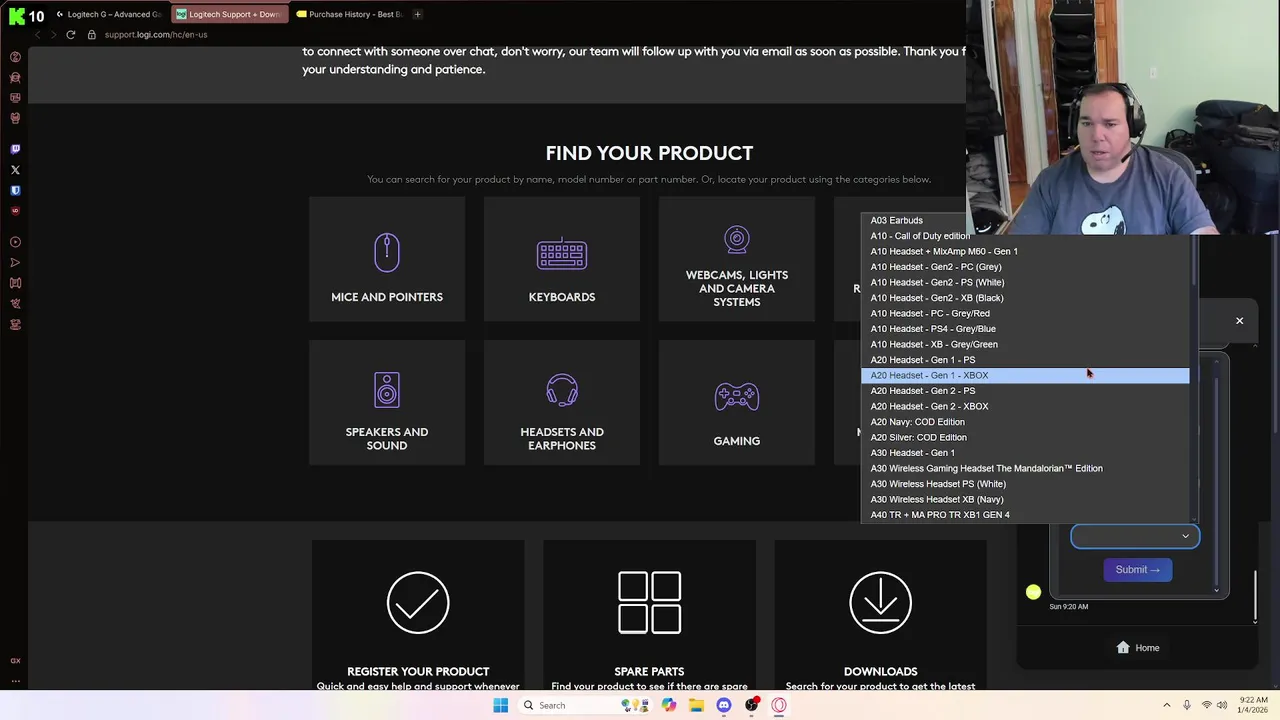Open a new tab with plus button
Viewport: 1280px width, 720px height.
coord(417,14)
